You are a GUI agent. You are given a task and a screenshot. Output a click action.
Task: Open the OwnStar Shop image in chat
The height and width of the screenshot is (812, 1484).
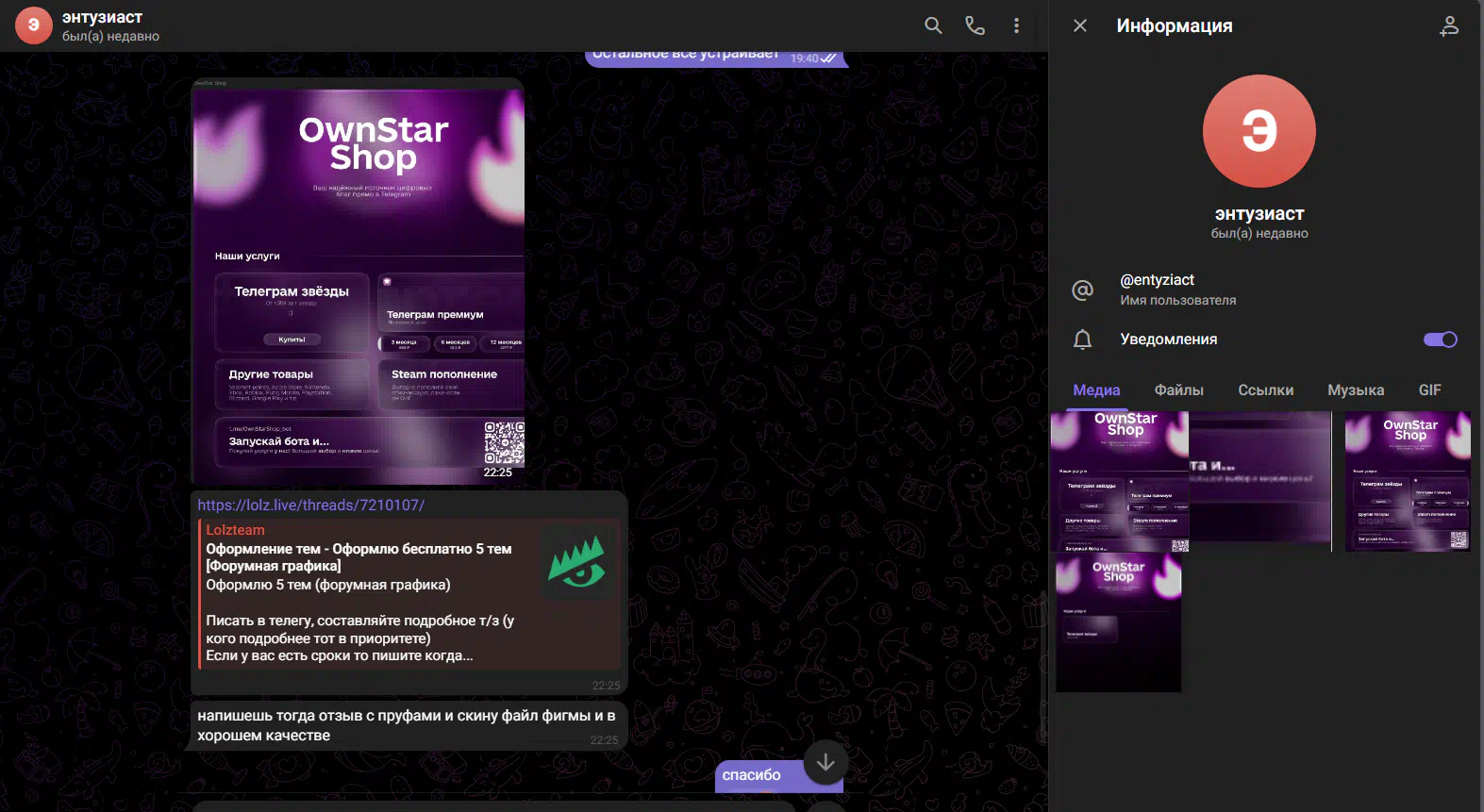point(358,281)
